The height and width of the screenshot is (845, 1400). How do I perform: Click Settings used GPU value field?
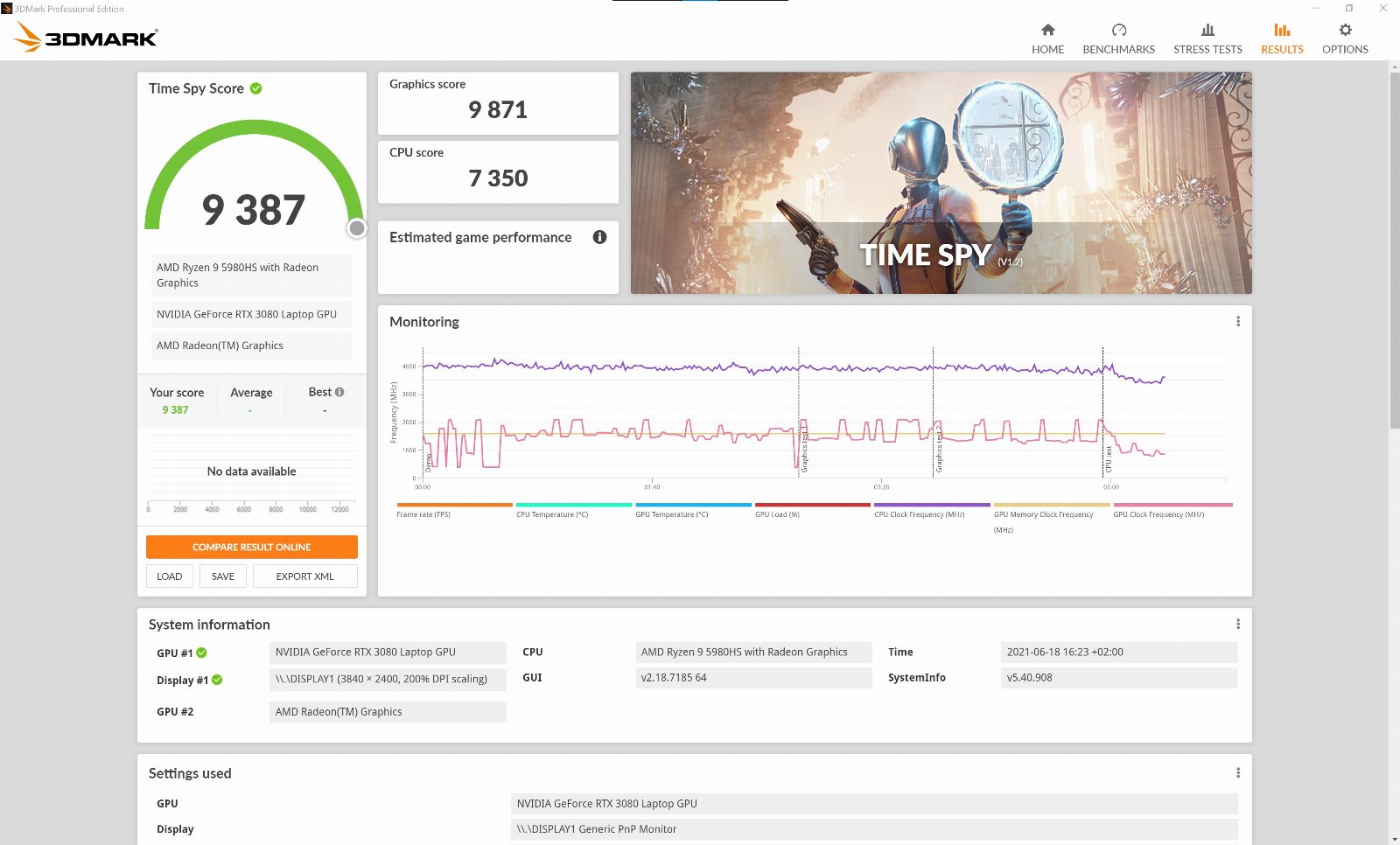point(874,804)
